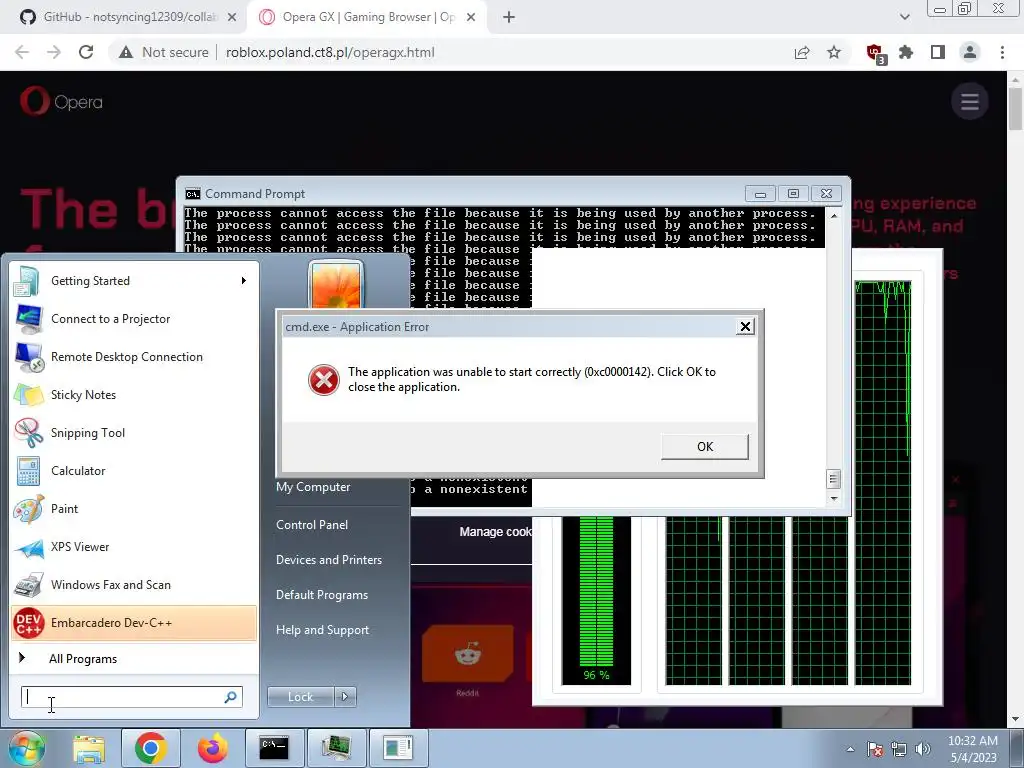Click the network tray icon
Screen dimensions: 1024x768
point(899,749)
